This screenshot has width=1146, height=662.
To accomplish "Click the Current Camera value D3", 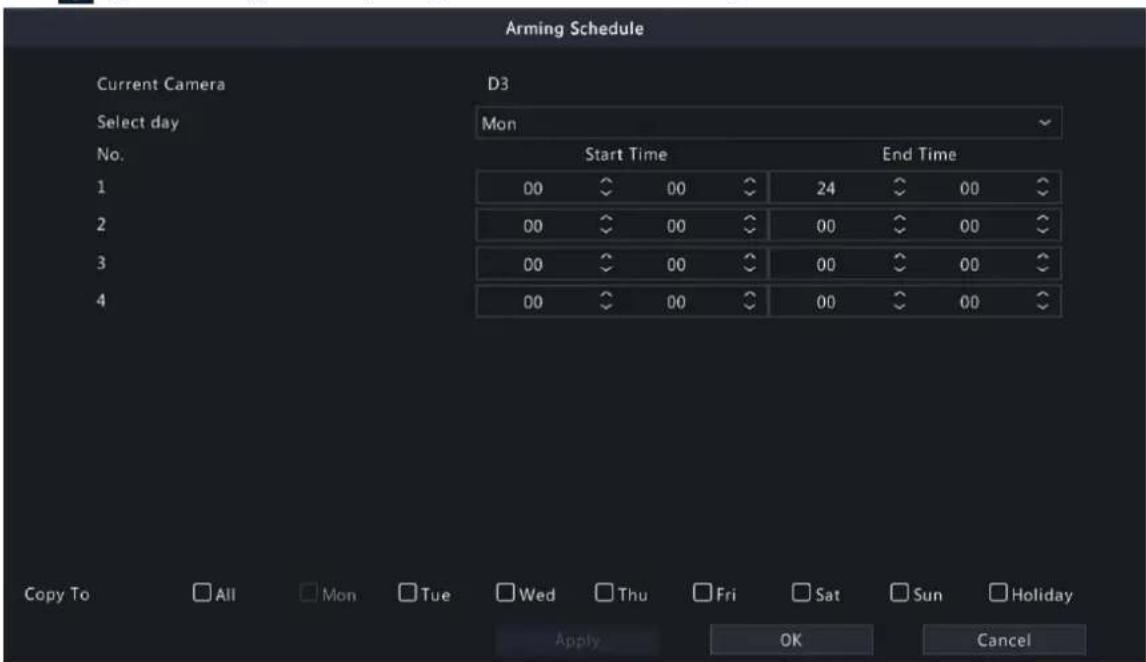I will click(x=498, y=84).
